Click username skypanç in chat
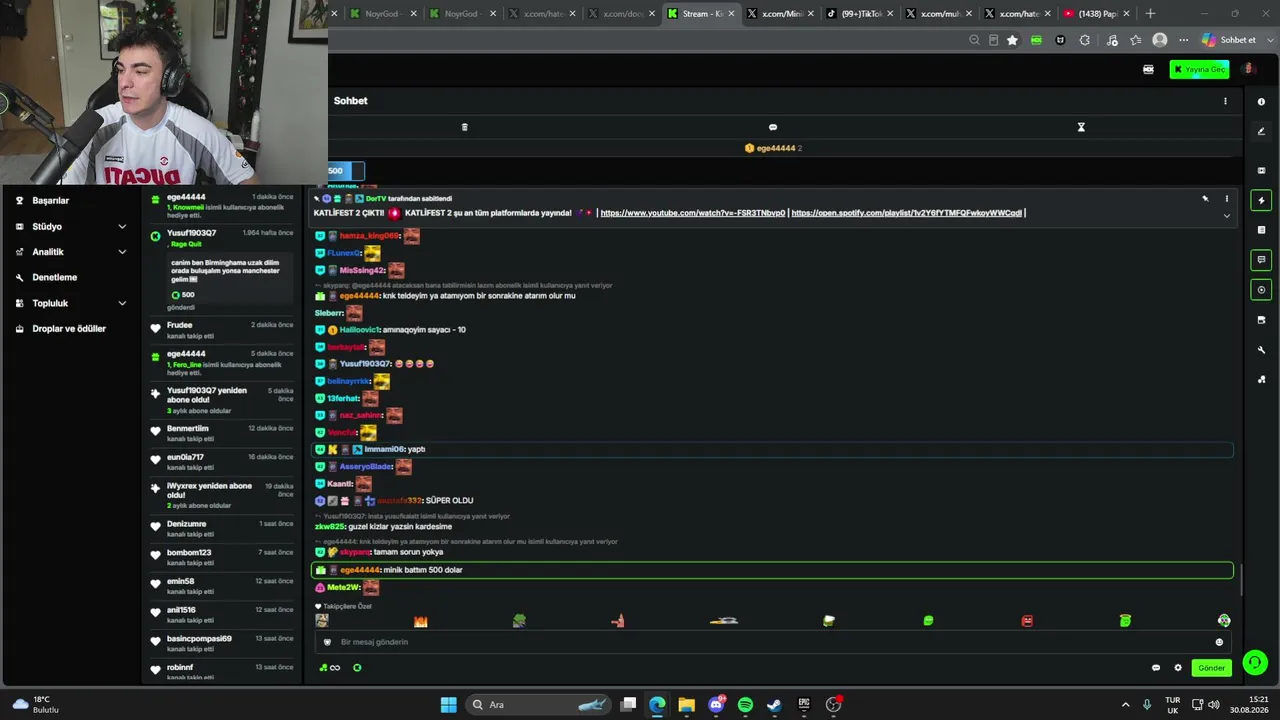1280x720 pixels. pyautogui.click(x=355, y=552)
